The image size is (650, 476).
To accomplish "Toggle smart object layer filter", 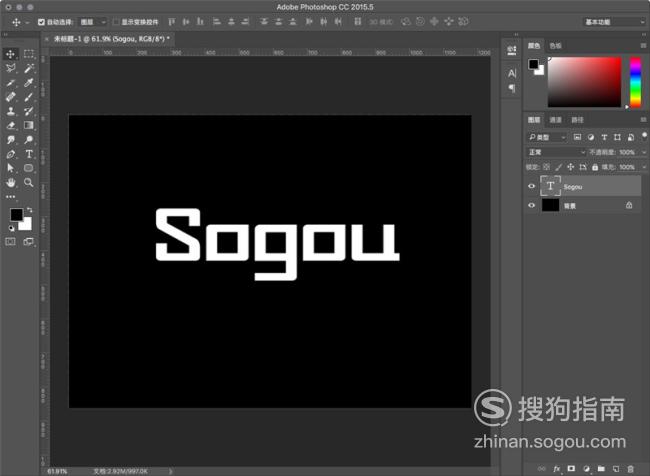I will 631,137.
